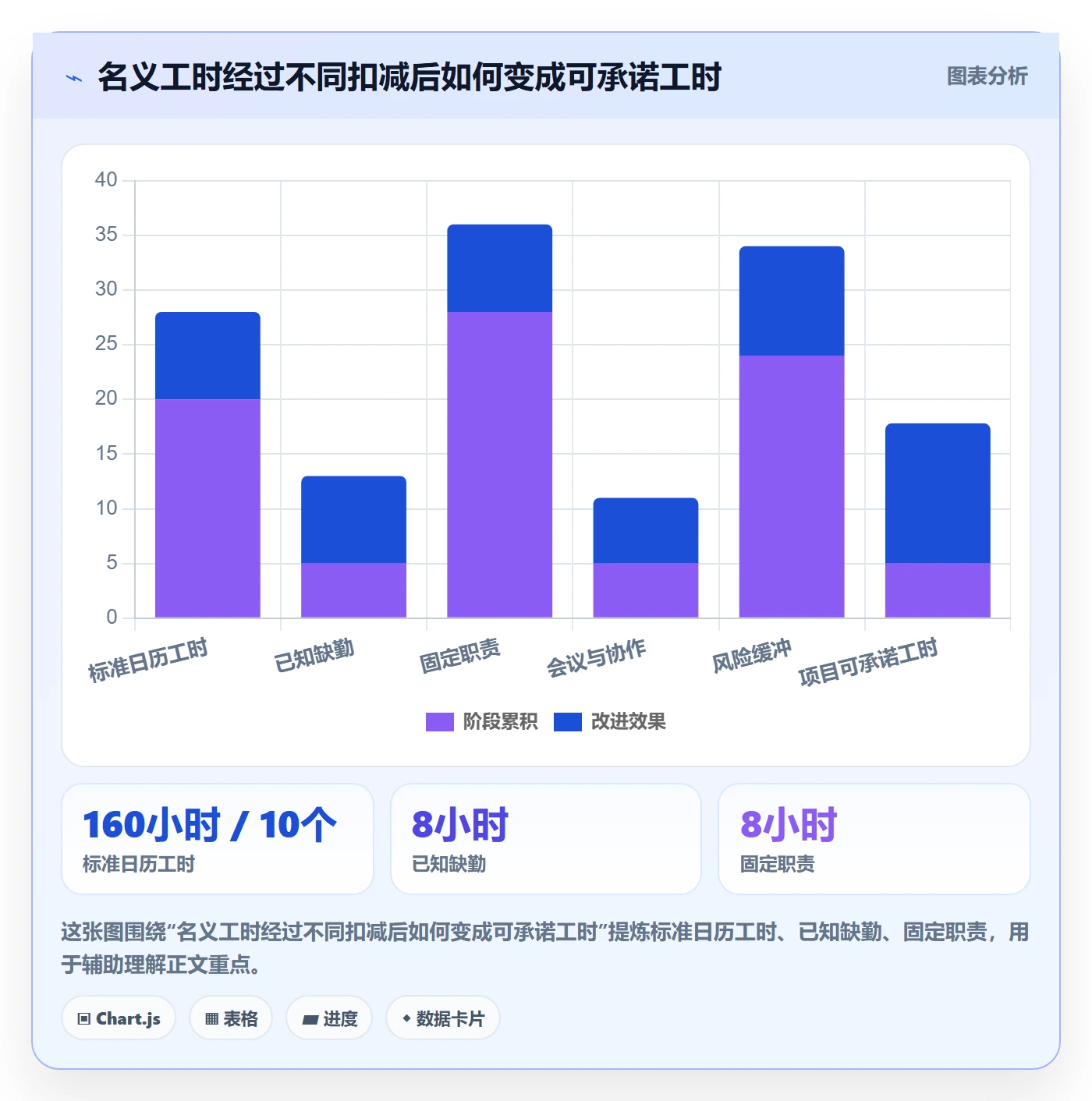Image resolution: width=1092 pixels, height=1101 pixels.
Task: Click the 8小时 value in the 已知缺勤 card
Action: (460, 825)
